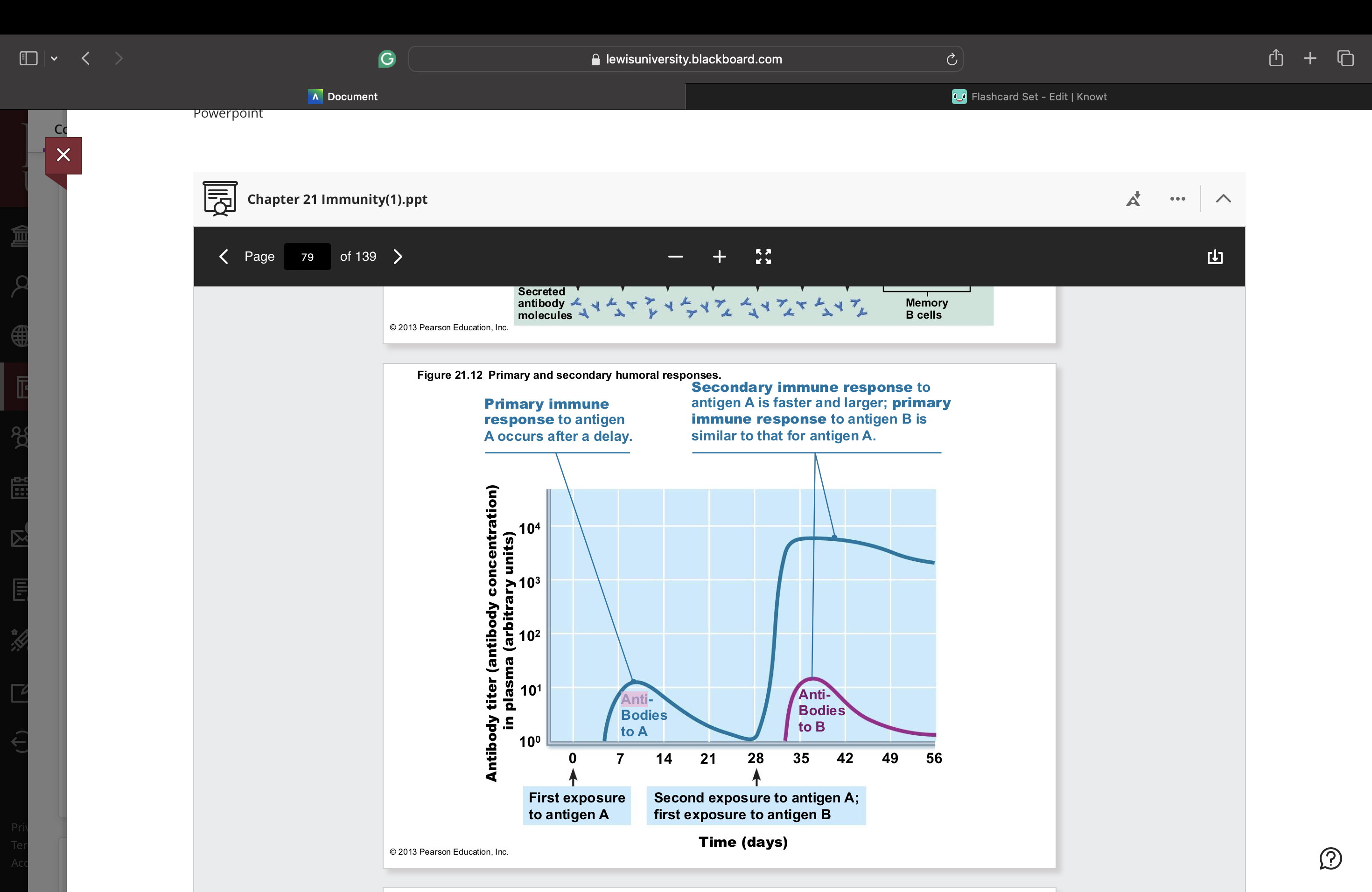Open the Ally alternative formats icon
1372x892 pixels.
pyautogui.click(x=1134, y=199)
